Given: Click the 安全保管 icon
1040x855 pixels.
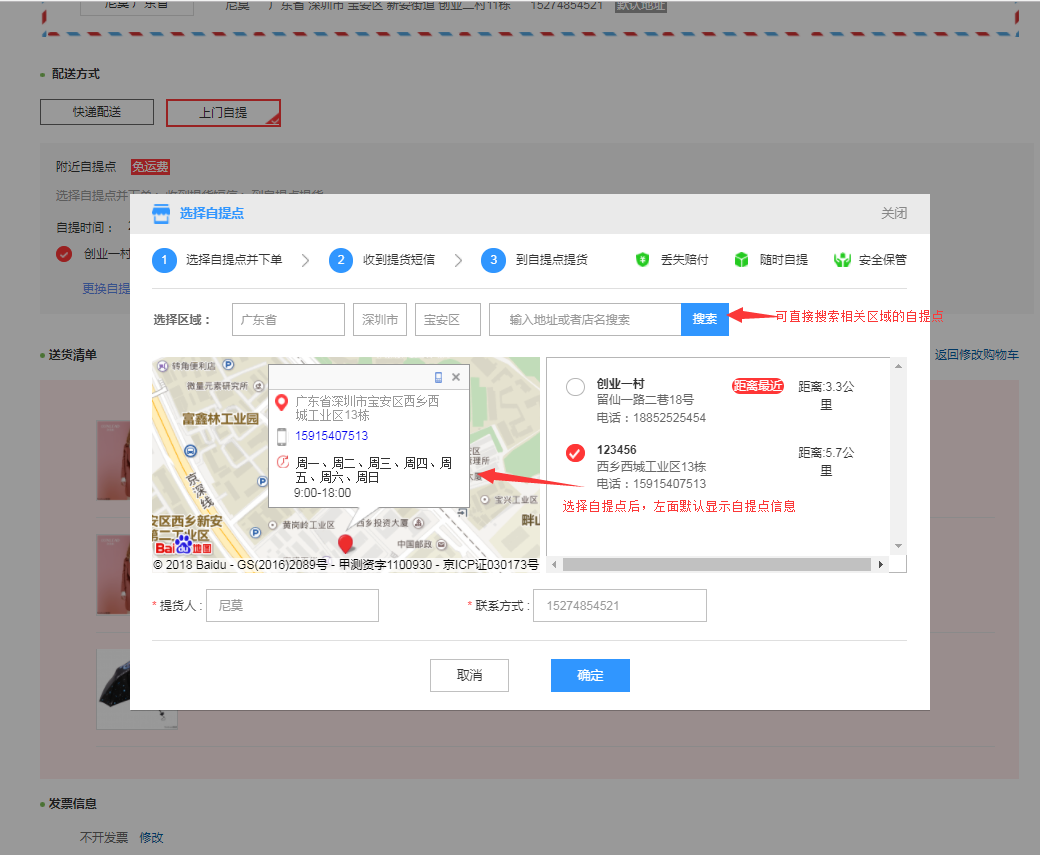Looking at the screenshot, I should 842,260.
